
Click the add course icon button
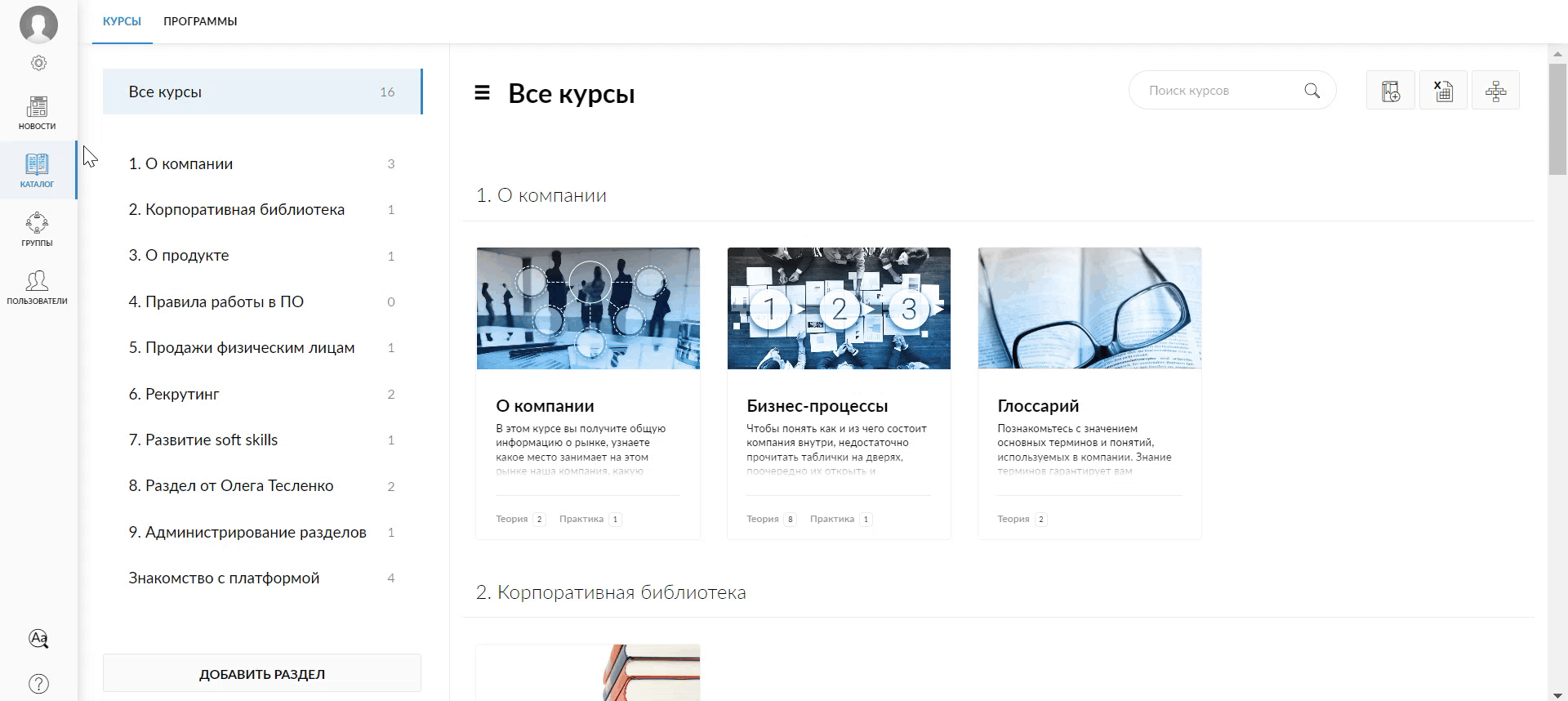point(1391,91)
